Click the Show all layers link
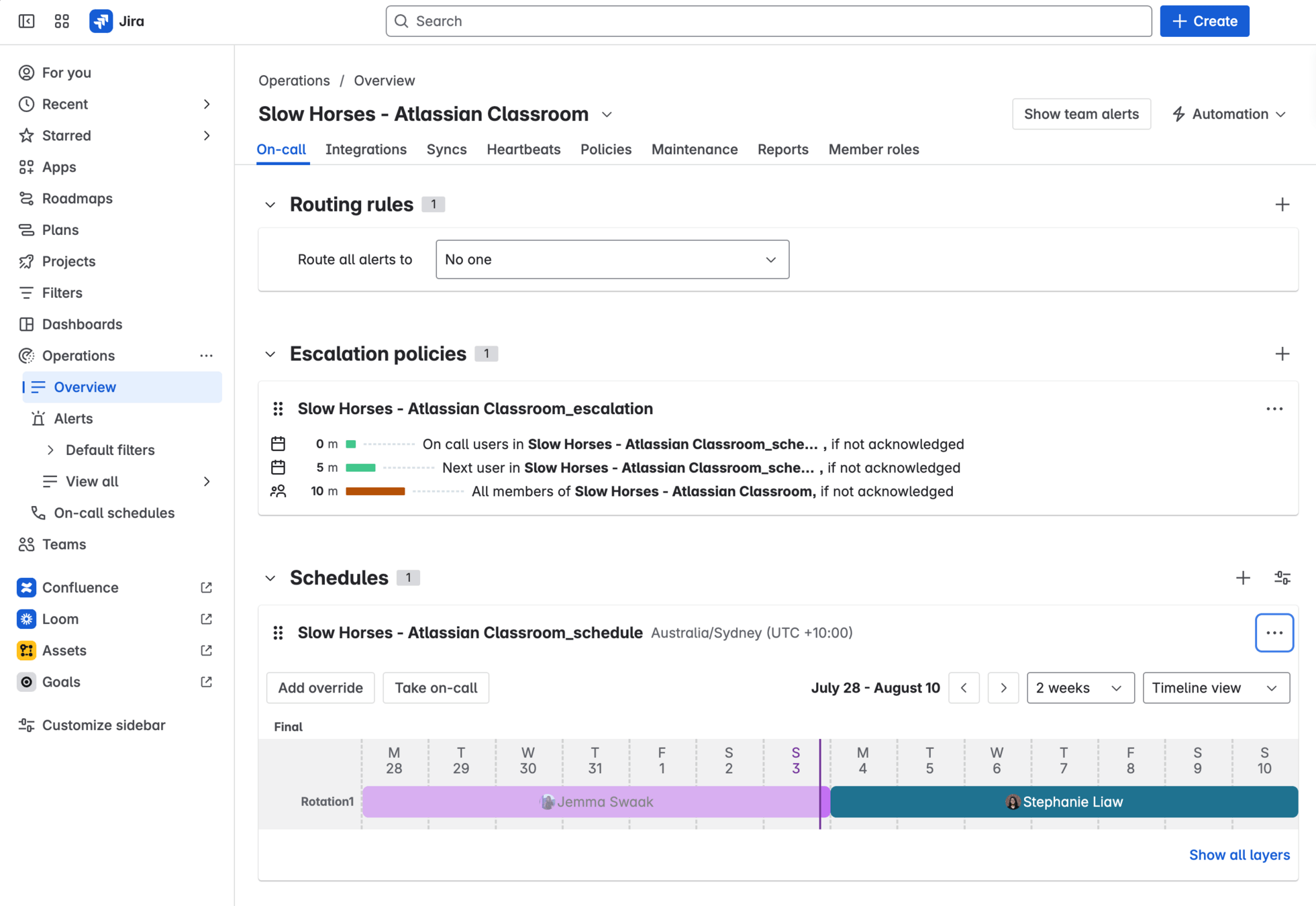1316x906 pixels. (1239, 855)
